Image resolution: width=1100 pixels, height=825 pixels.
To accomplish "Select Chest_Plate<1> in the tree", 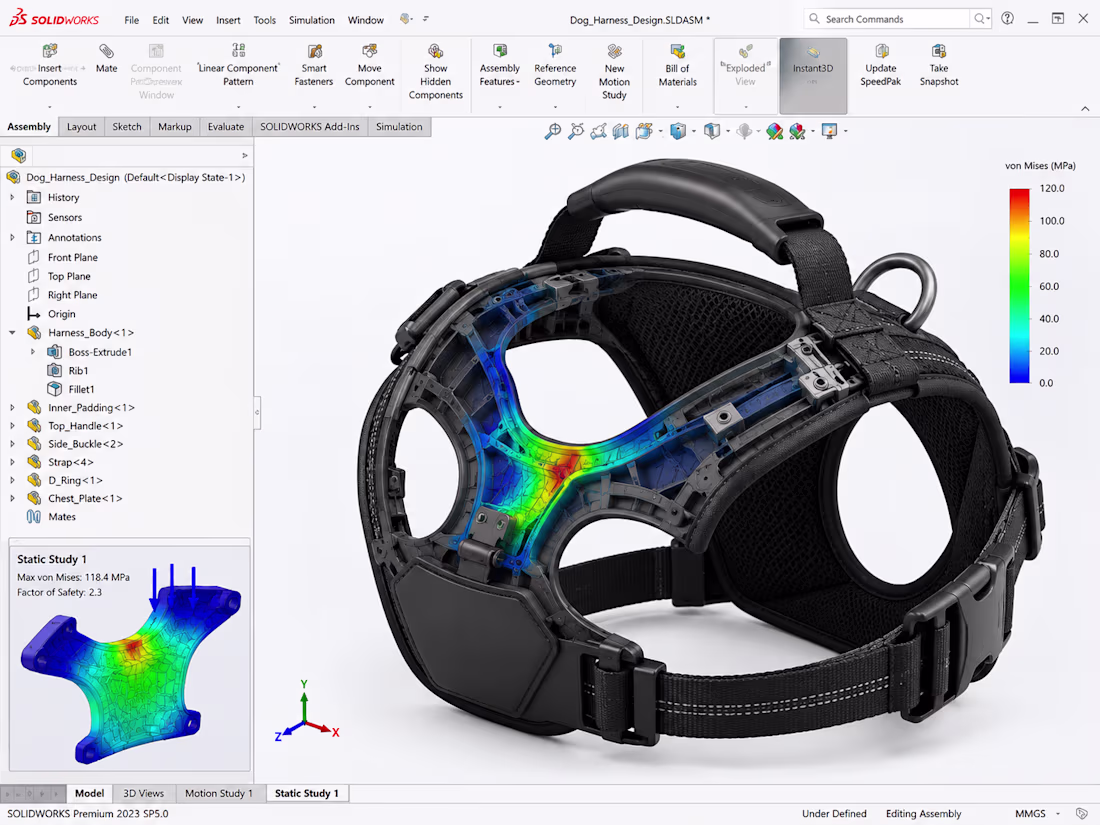I will tap(85, 499).
